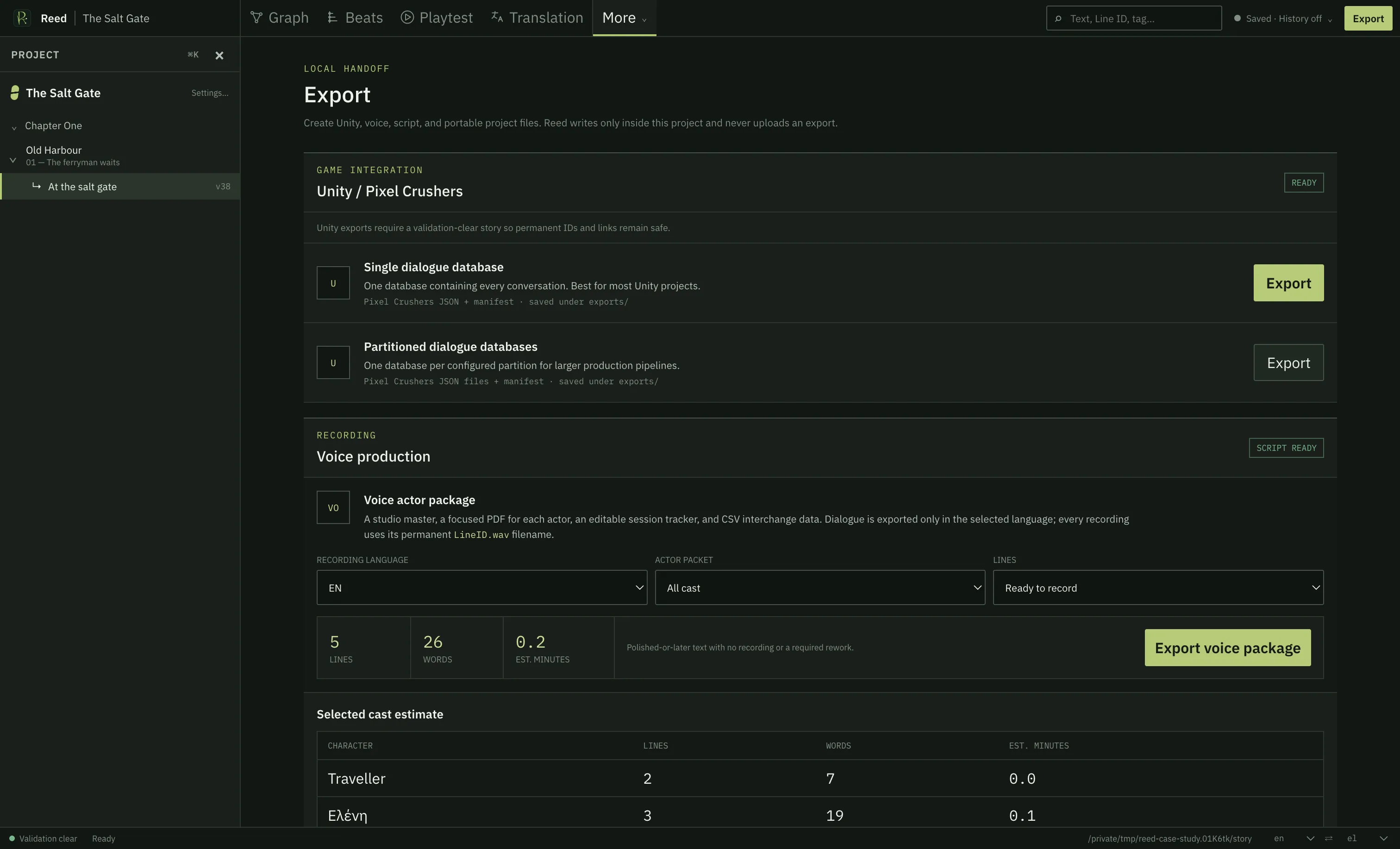Click the Beats list icon
The height and width of the screenshot is (849, 1400).
click(332, 18)
